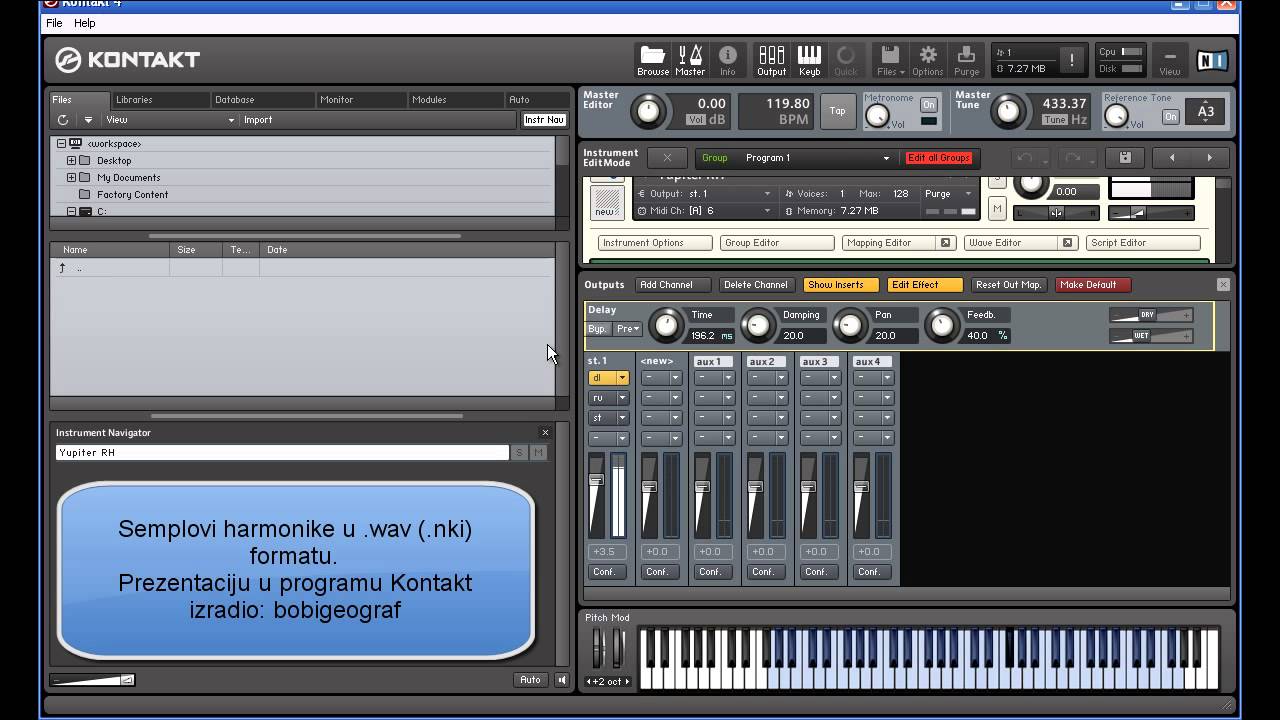The image size is (1280, 720).
Task: Click the Make Default button
Action: point(1093,285)
